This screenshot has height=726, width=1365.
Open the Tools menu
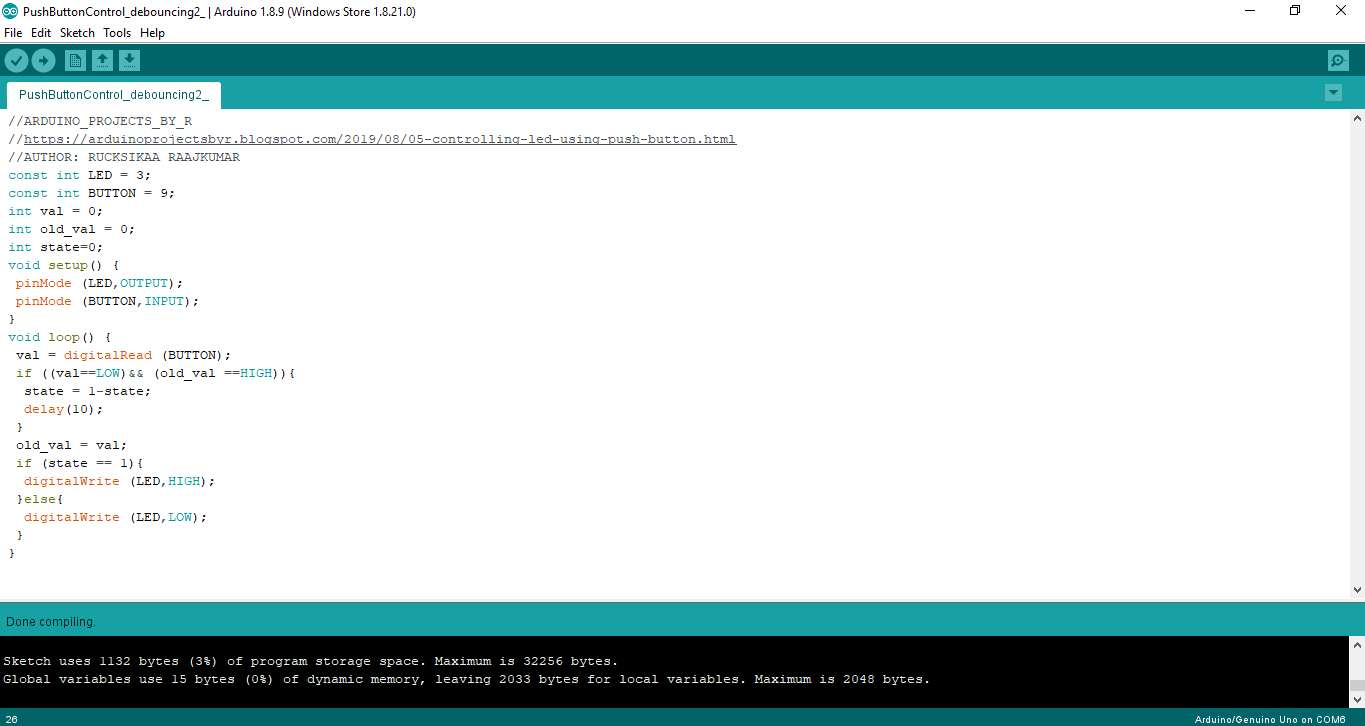click(x=116, y=32)
